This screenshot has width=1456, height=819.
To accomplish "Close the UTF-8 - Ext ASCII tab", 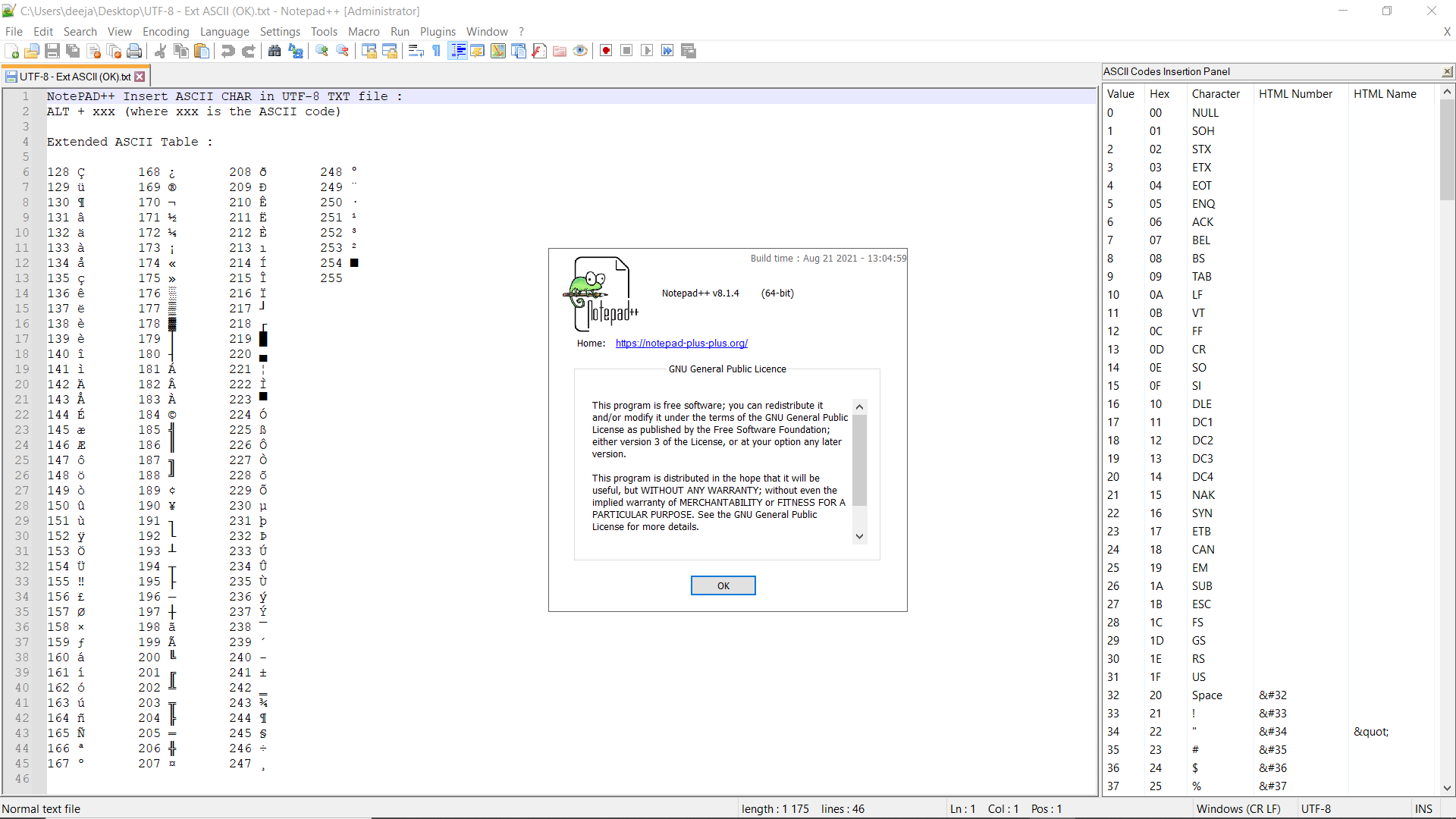I will 140,77.
